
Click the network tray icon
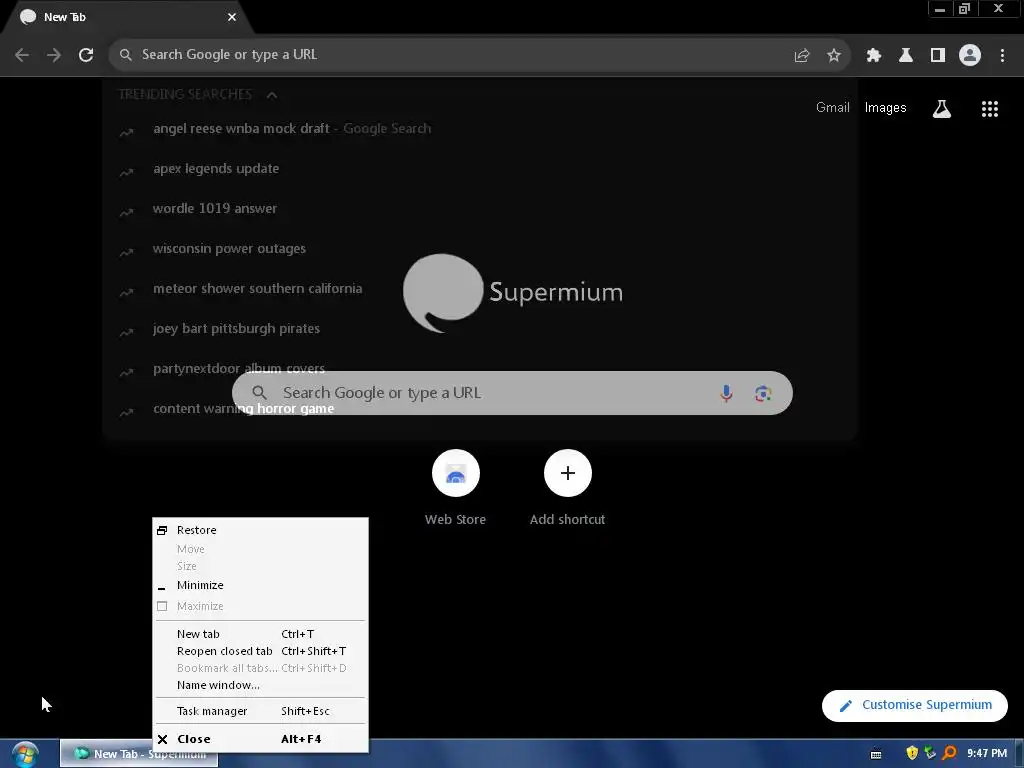(x=931, y=753)
